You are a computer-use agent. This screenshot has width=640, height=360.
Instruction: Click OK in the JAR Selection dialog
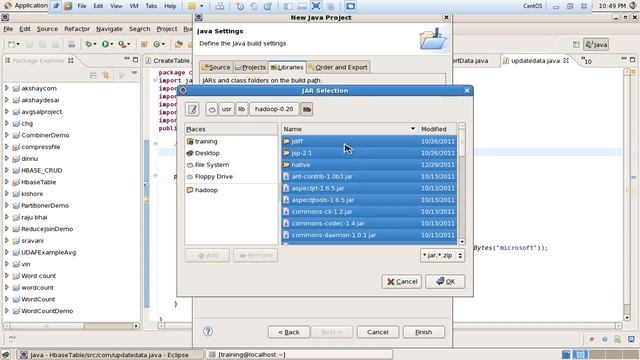pos(445,282)
